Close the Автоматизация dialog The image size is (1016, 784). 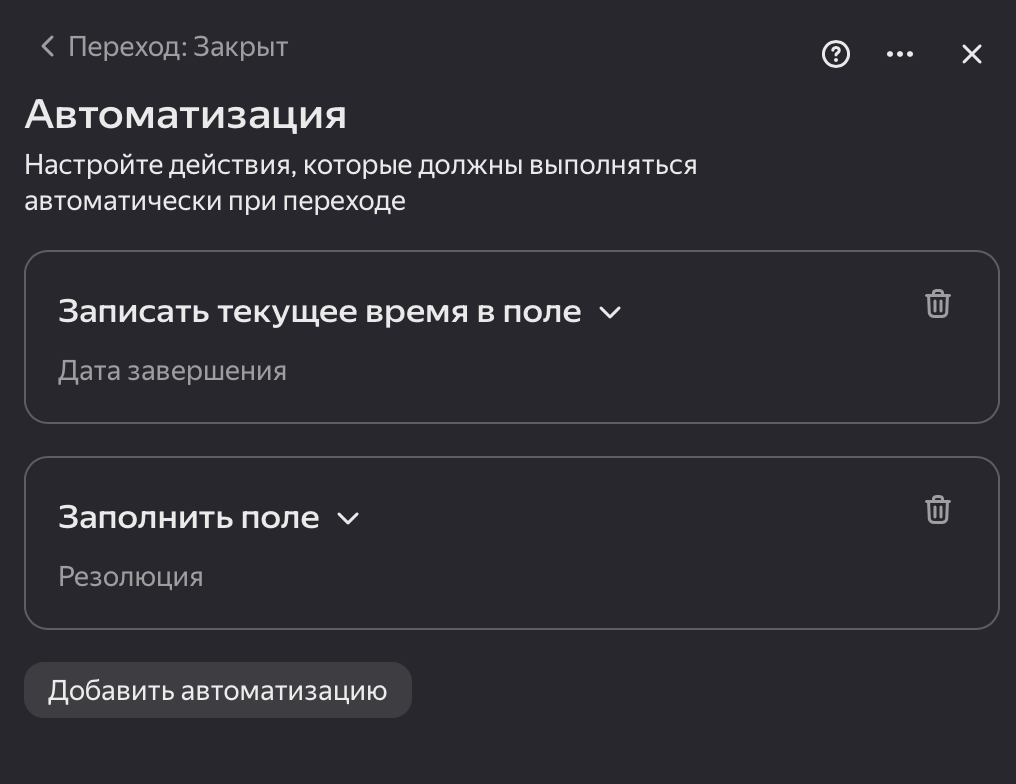point(971,54)
